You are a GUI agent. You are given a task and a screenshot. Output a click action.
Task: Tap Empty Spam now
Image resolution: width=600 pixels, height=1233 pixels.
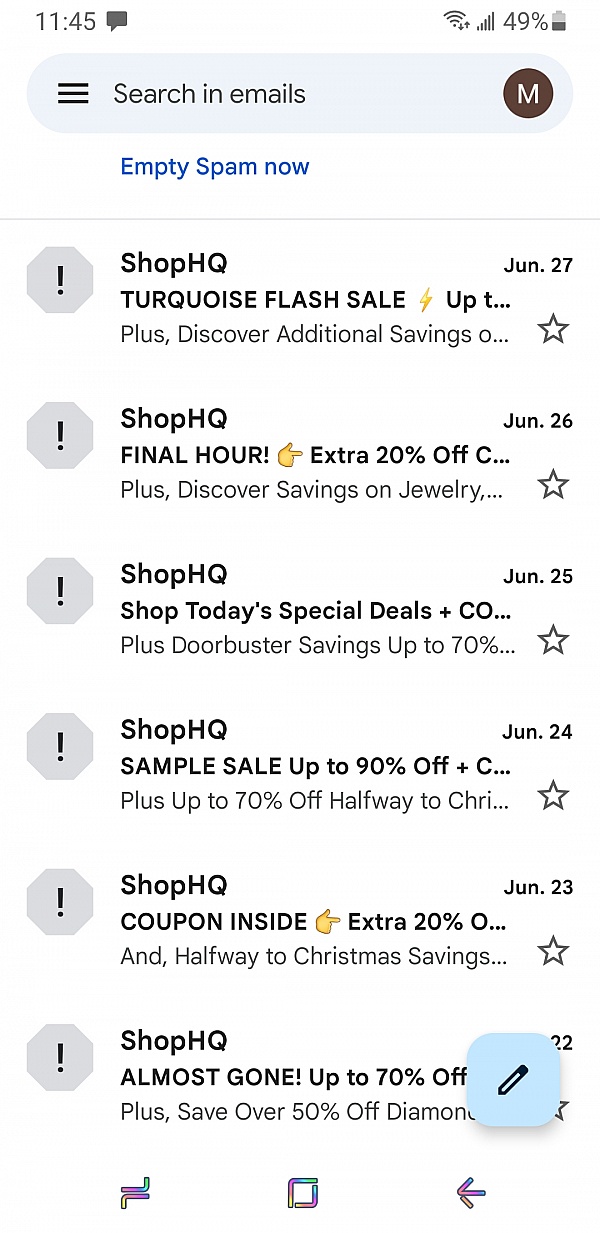click(x=214, y=166)
